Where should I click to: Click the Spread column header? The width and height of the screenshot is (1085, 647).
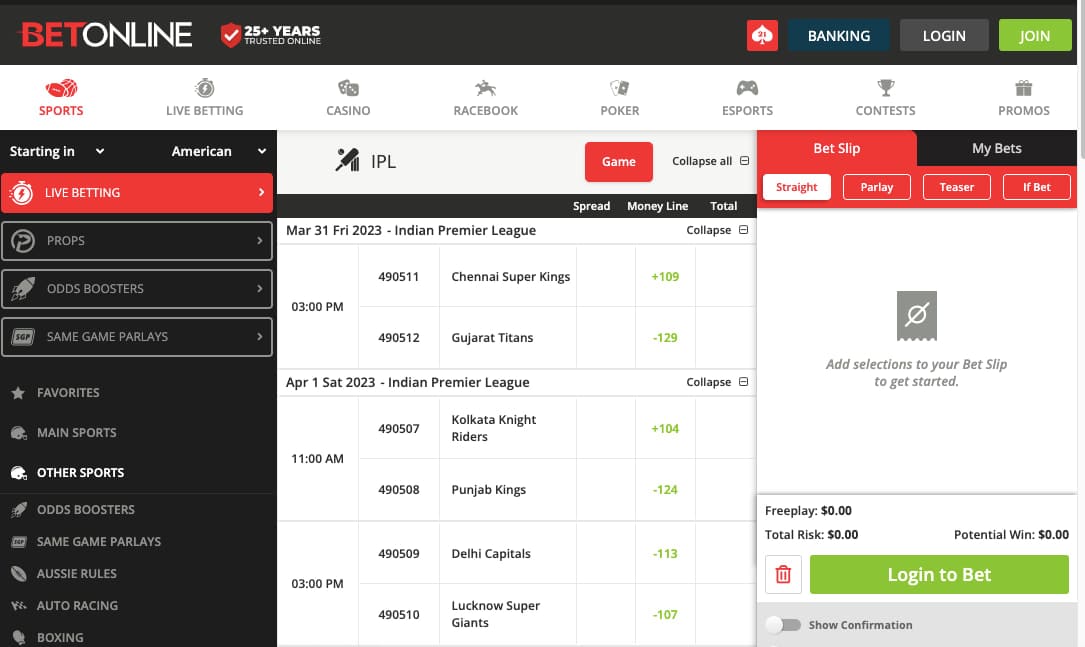point(591,206)
